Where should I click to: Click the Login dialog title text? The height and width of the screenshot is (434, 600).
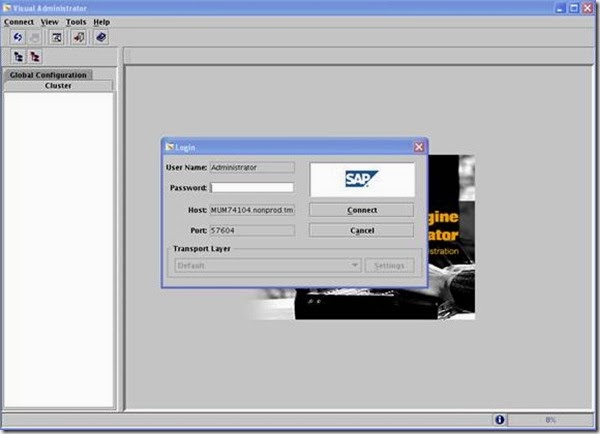pos(185,147)
